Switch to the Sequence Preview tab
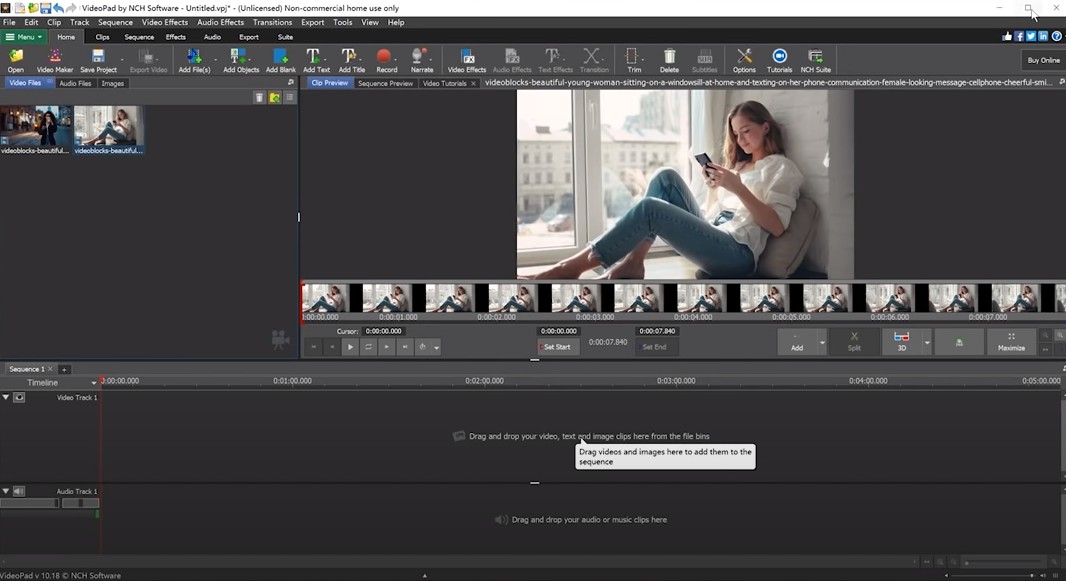 tap(385, 83)
